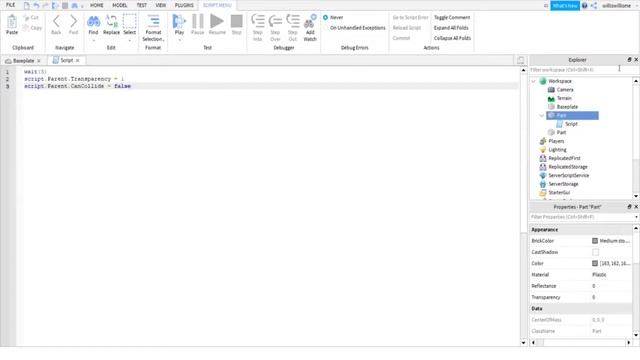Open the Replace tool
Viewport: 640px width, 360px height.
pos(111,24)
